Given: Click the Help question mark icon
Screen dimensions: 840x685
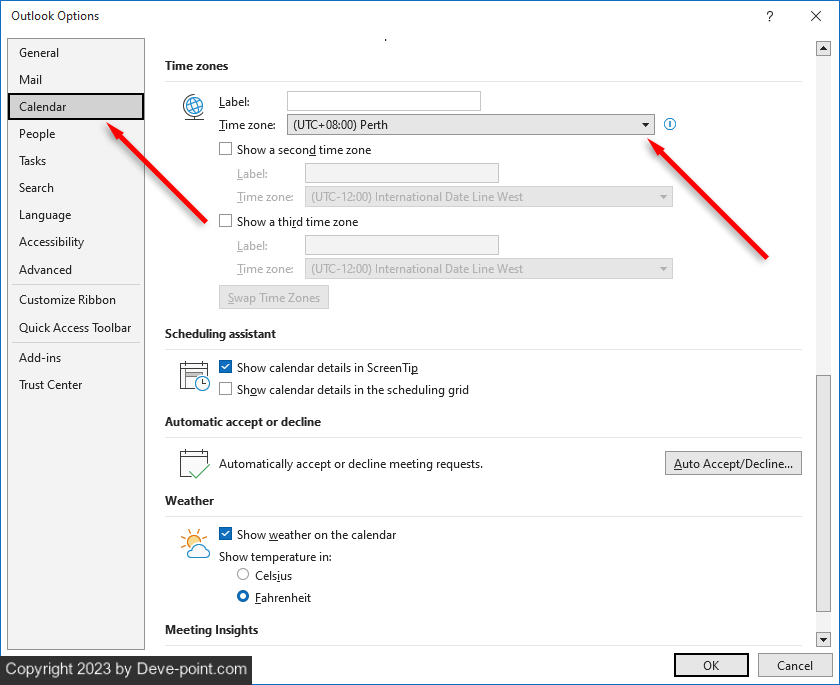Looking at the screenshot, I should pos(769,16).
